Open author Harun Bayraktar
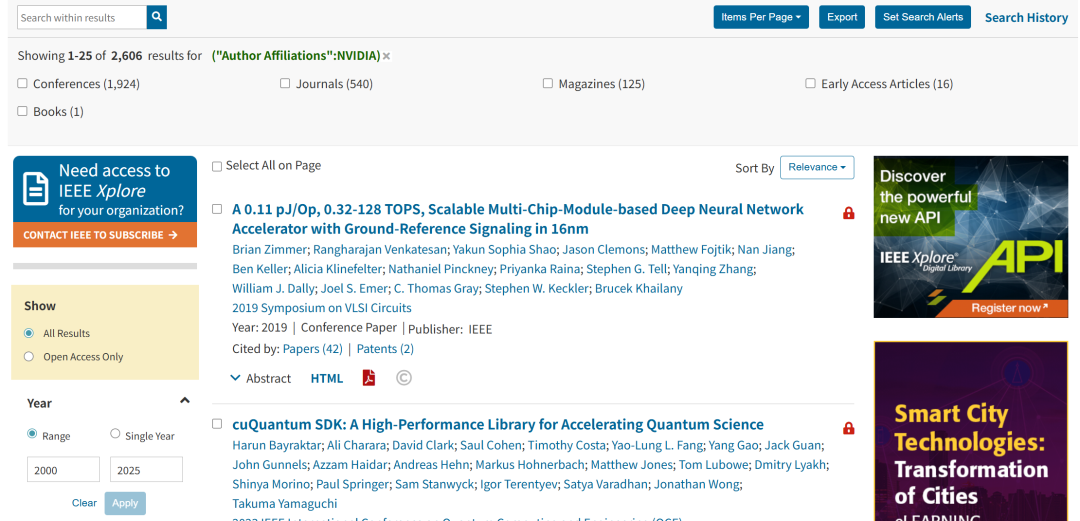 [x=276, y=445]
